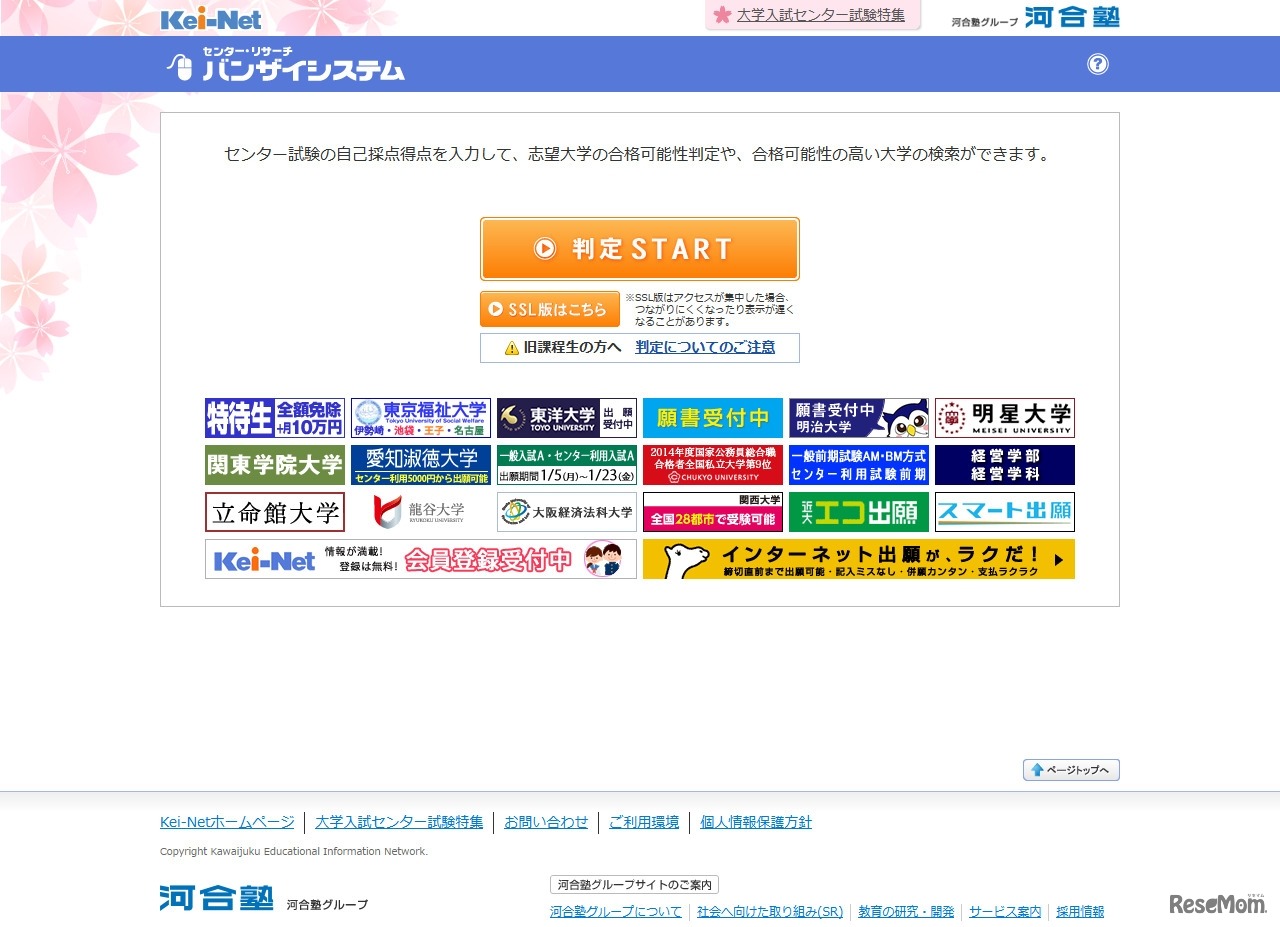The width and height of the screenshot is (1280, 927).
Task: Click the Kei-Net logo at the top left
Action: [210, 17]
